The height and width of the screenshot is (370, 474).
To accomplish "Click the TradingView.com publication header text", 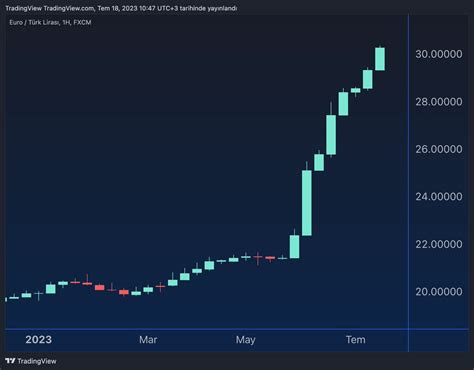I will point(121,8).
